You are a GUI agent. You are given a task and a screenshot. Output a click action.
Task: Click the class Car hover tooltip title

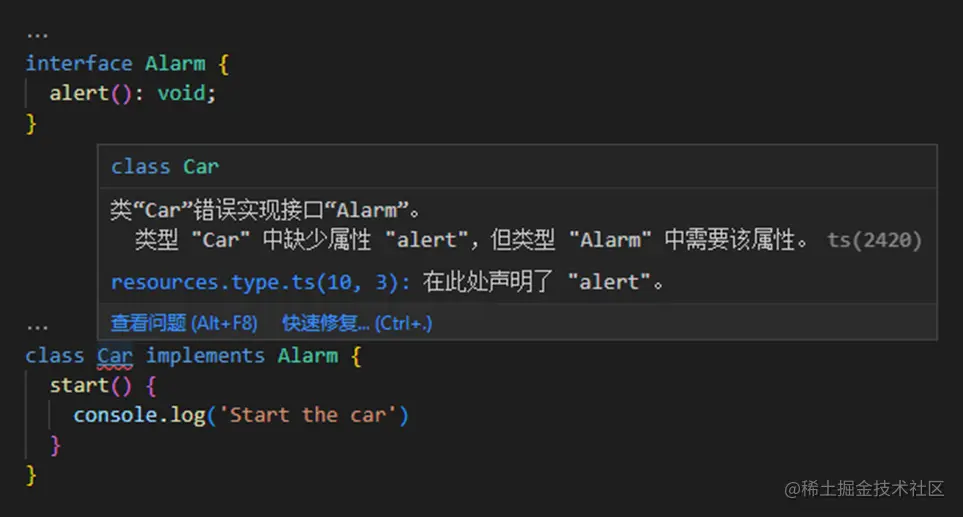click(x=165, y=167)
